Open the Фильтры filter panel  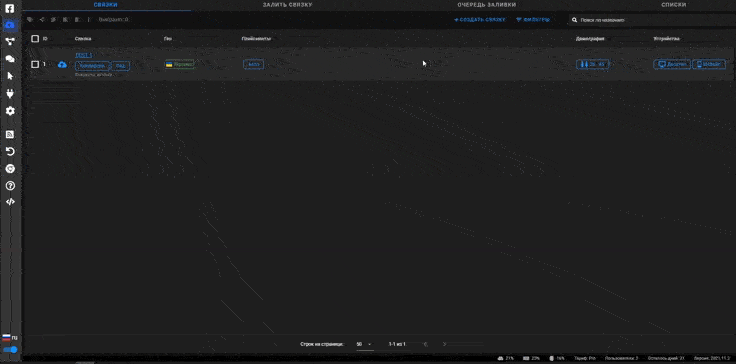(533, 20)
